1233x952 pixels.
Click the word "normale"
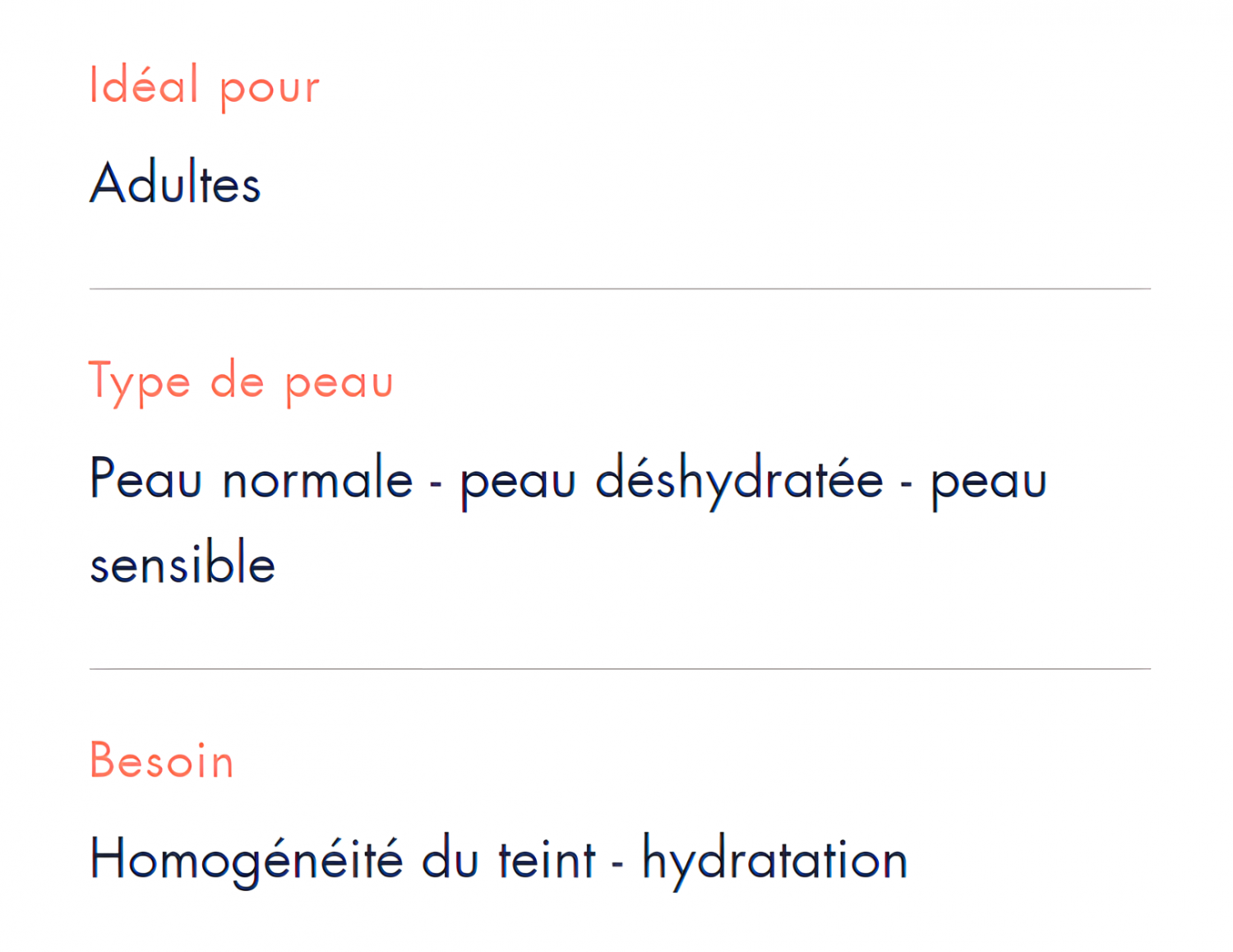pyautogui.click(x=318, y=478)
